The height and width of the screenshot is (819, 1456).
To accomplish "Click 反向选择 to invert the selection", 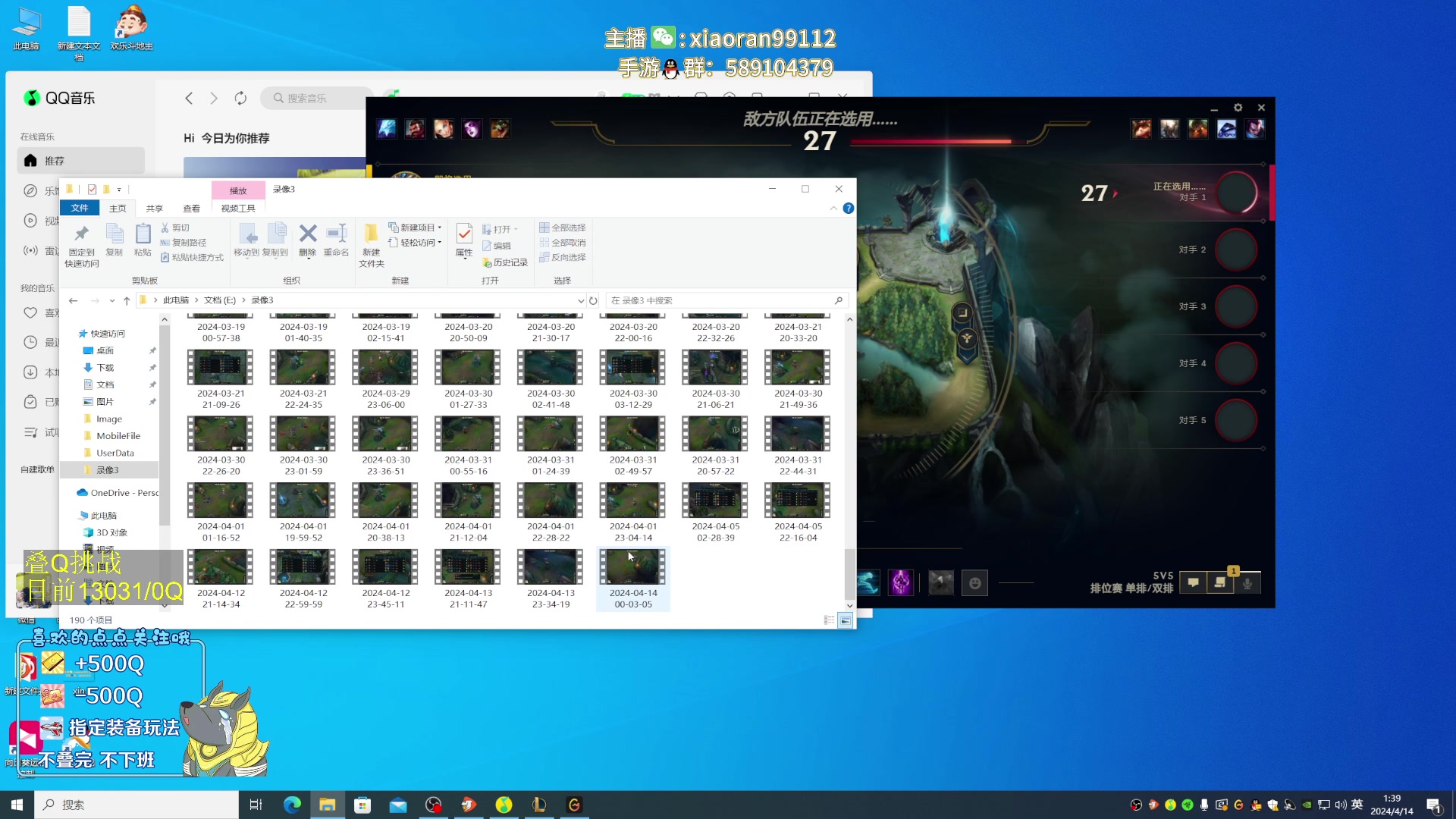I will pyautogui.click(x=563, y=257).
